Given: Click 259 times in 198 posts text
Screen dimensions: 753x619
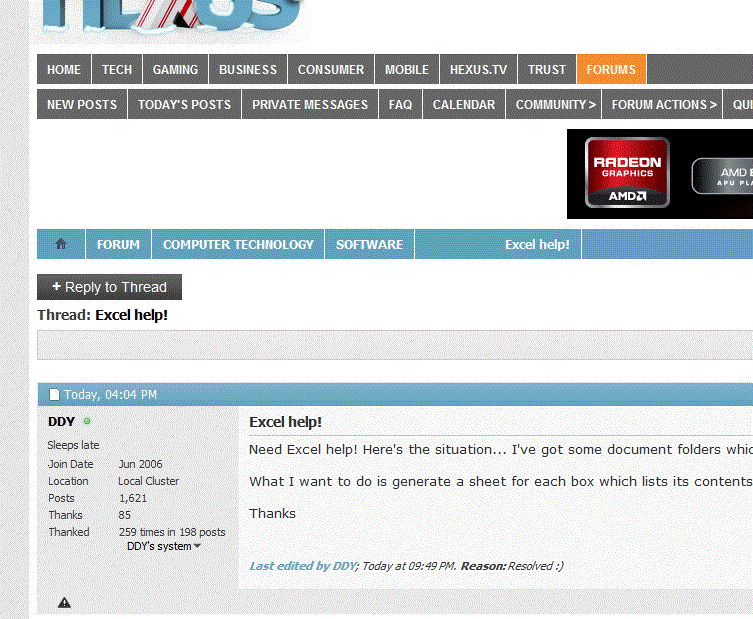Looking at the screenshot, I should point(172,532).
